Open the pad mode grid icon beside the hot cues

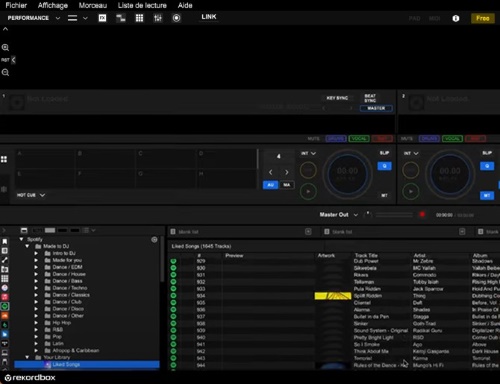point(4,159)
